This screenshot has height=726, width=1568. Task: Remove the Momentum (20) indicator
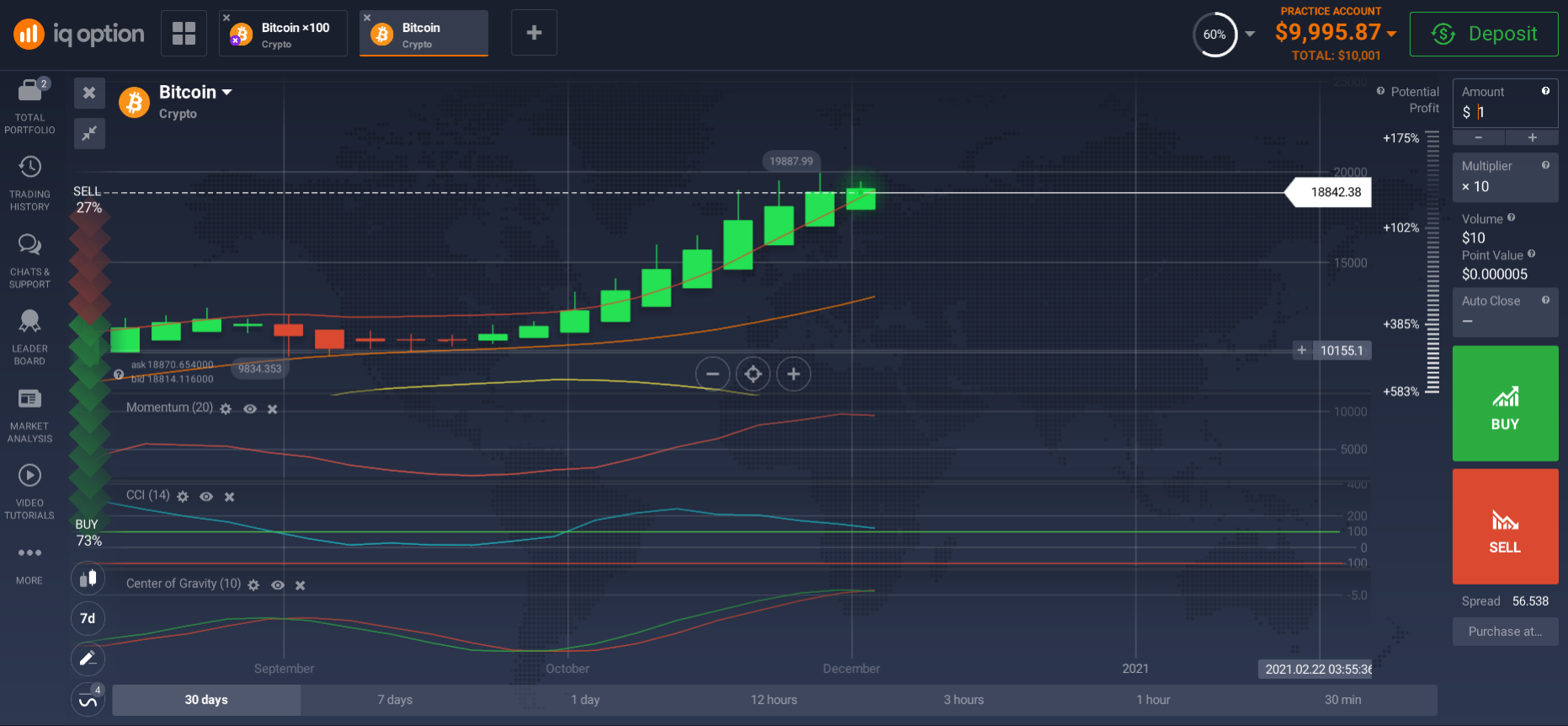point(273,408)
